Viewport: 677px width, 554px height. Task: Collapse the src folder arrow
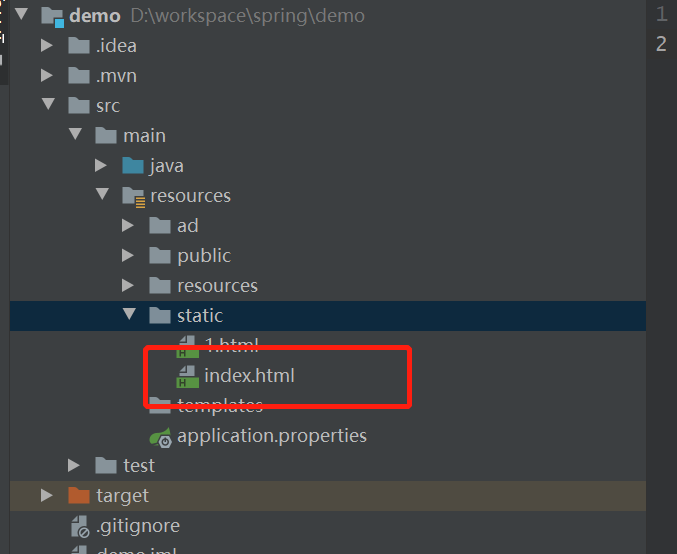pos(48,104)
